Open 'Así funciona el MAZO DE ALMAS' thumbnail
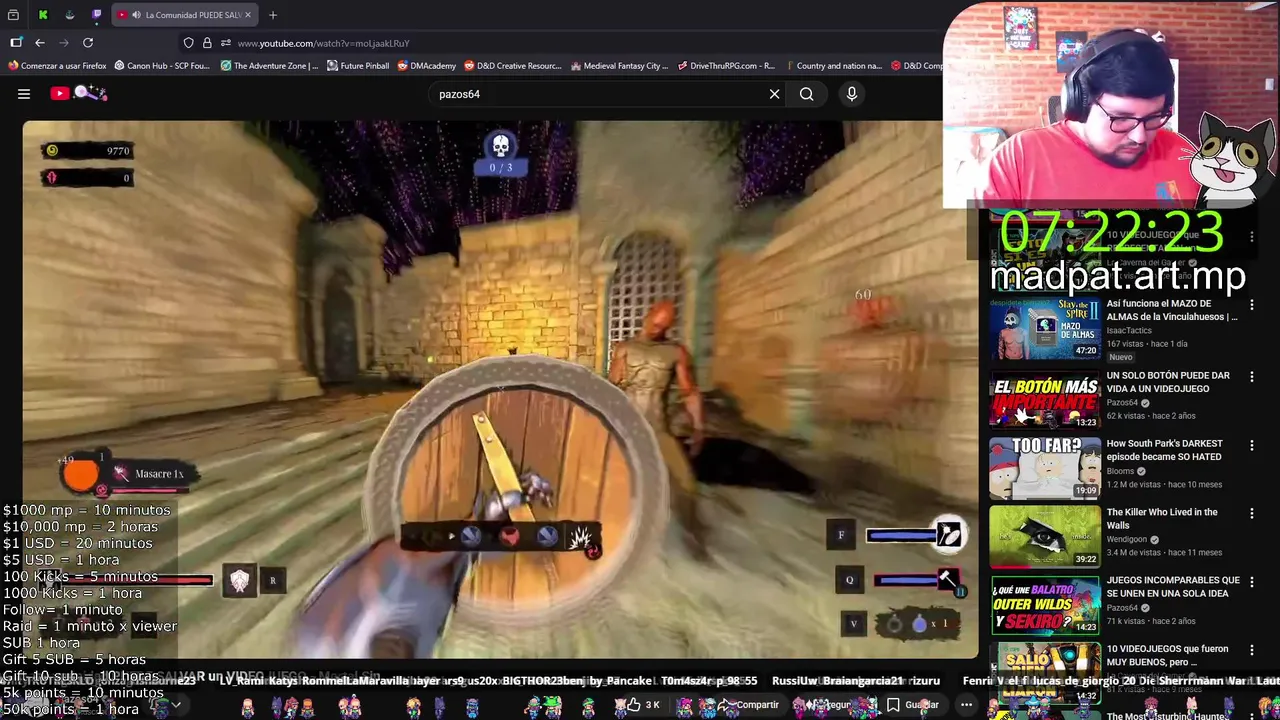Image resolution: width=1280 pixels, height=720 pixels. [1045, 330]
